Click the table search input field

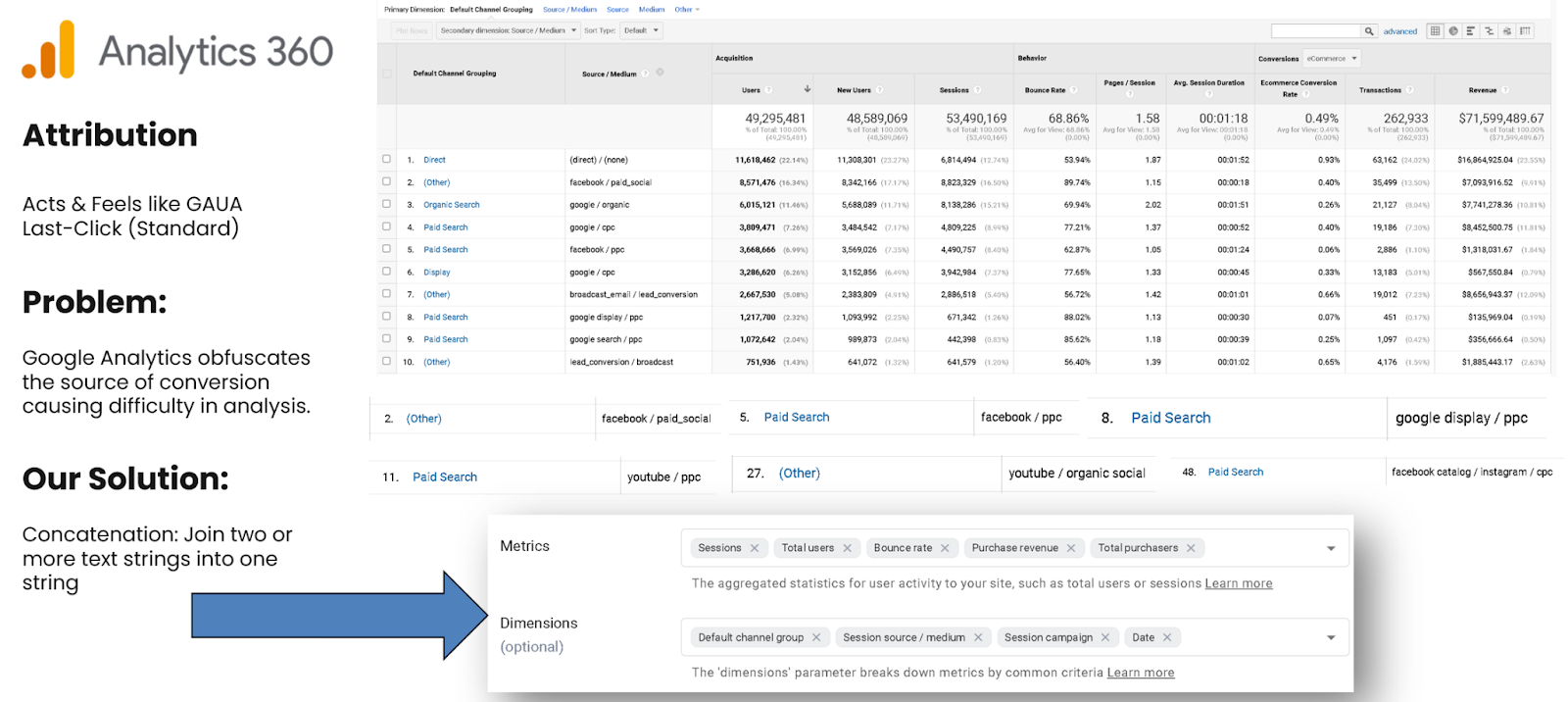(x=1316, y=31)
